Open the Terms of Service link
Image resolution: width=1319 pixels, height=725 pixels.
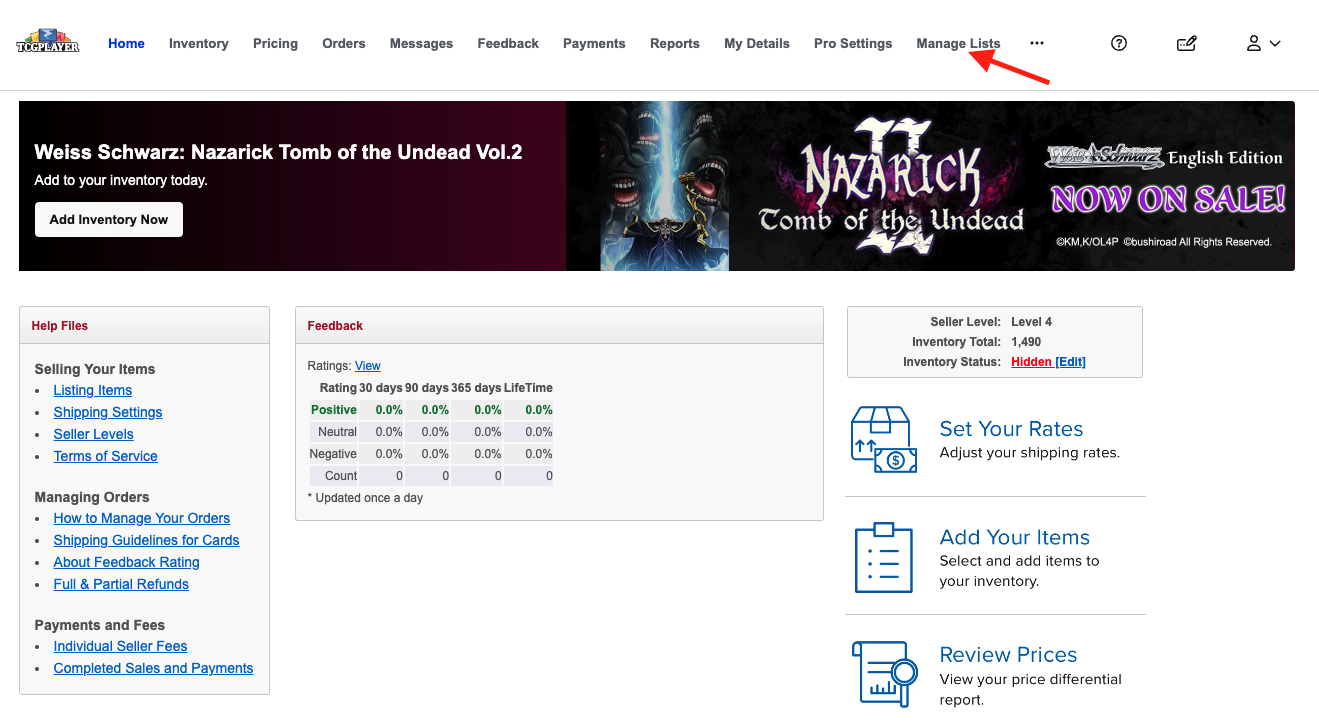(106, 456)
